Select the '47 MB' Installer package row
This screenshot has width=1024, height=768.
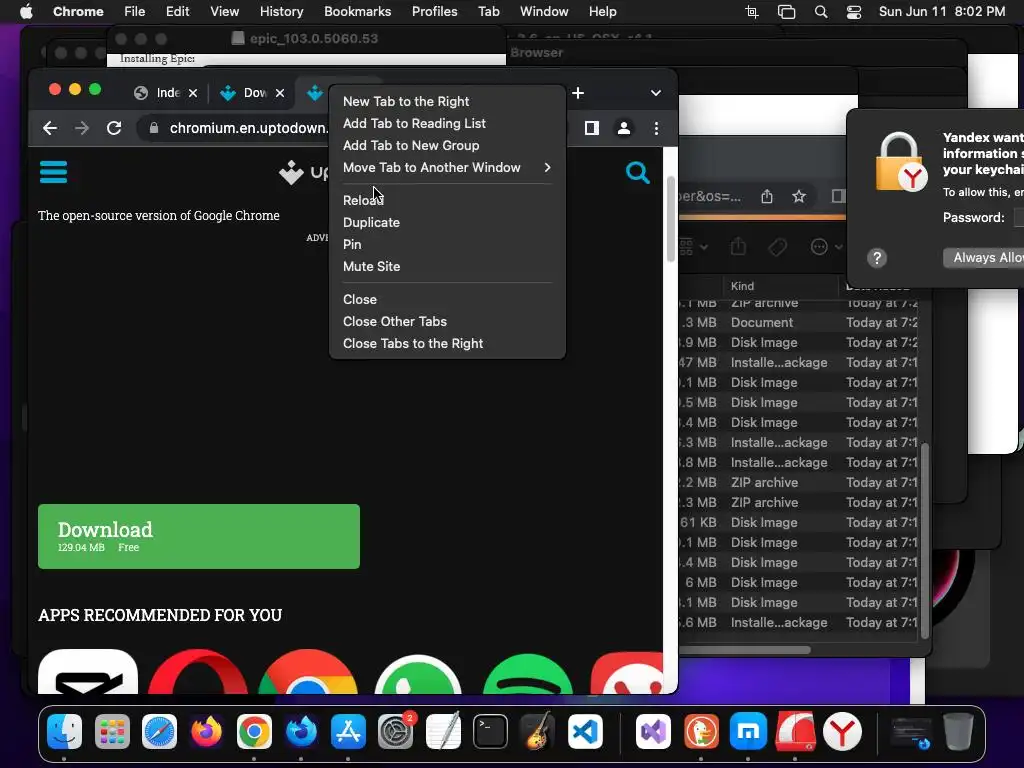pyautogui.click(x=798, y=362)
